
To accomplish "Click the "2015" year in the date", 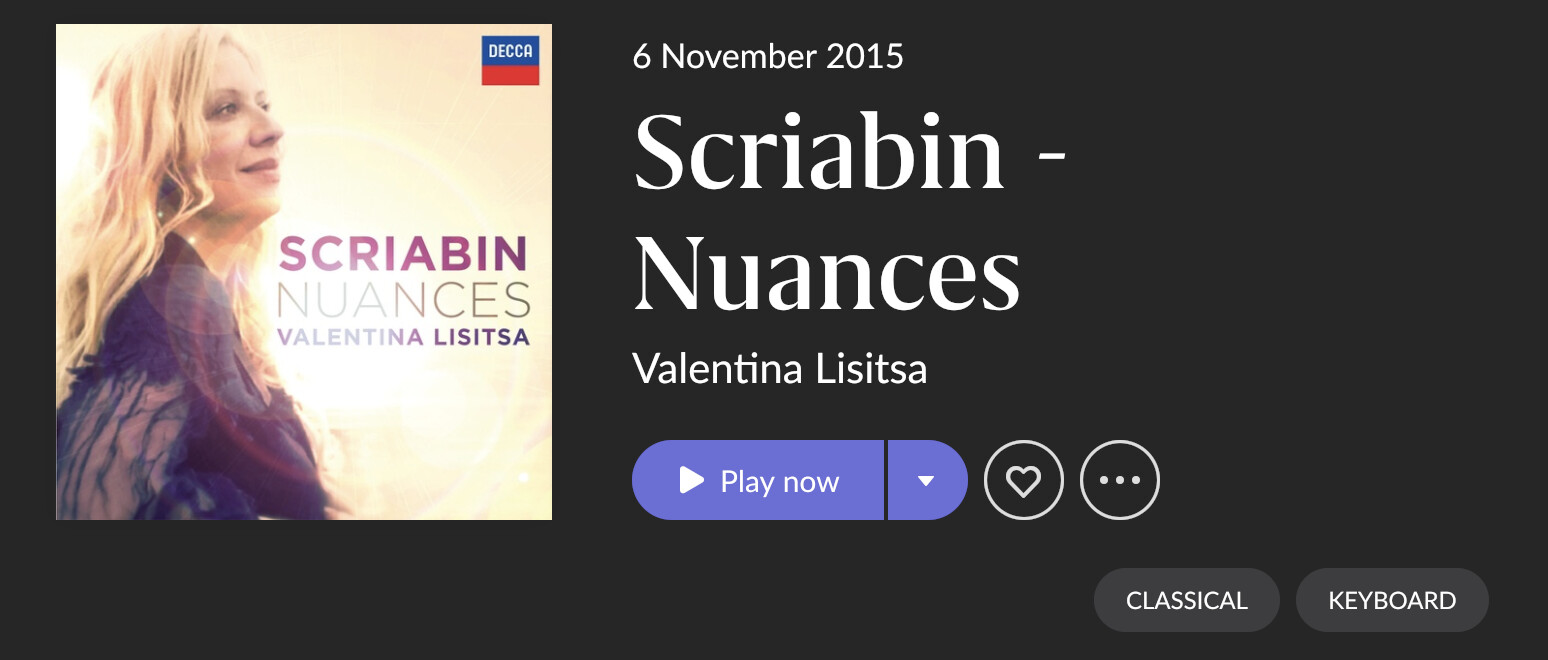I will 865,56.
